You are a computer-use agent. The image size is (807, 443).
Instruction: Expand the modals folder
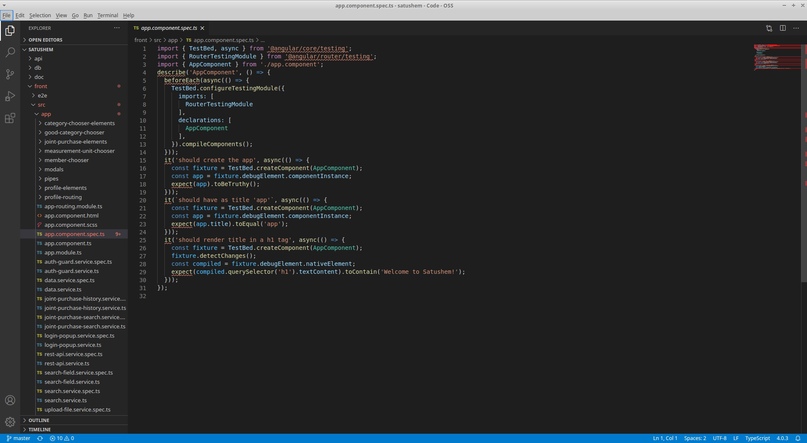(53, 169)
